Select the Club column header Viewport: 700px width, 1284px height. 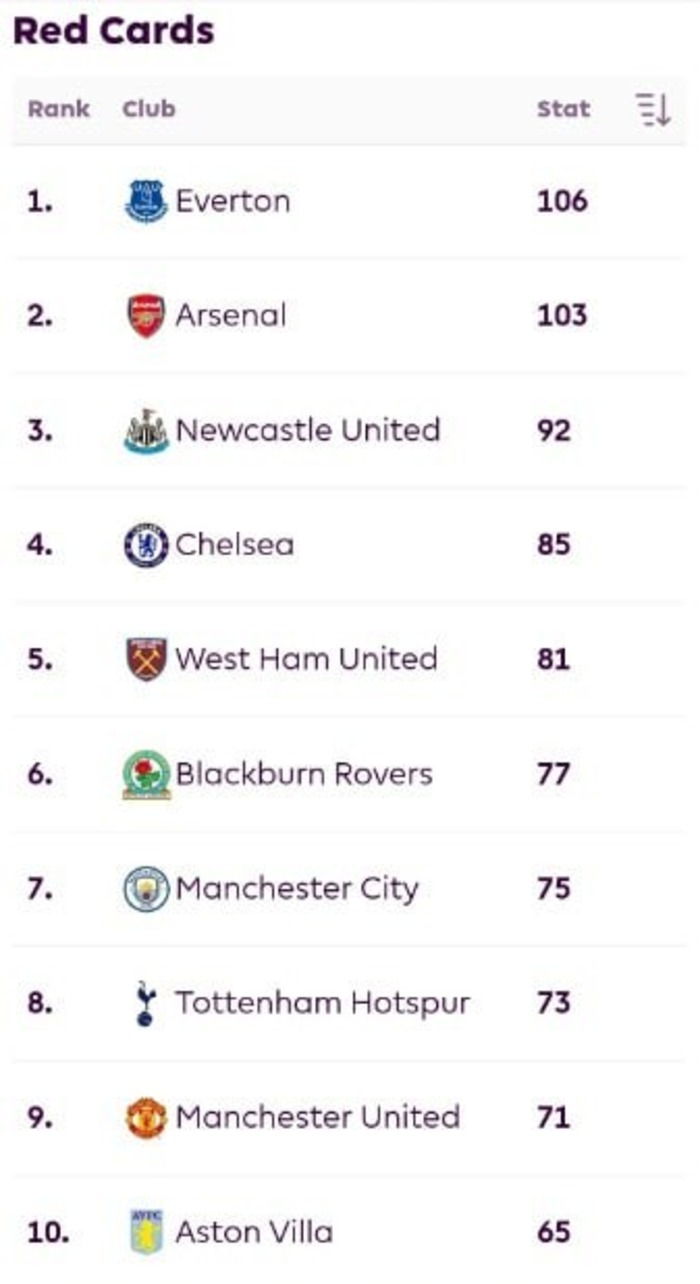149,109
